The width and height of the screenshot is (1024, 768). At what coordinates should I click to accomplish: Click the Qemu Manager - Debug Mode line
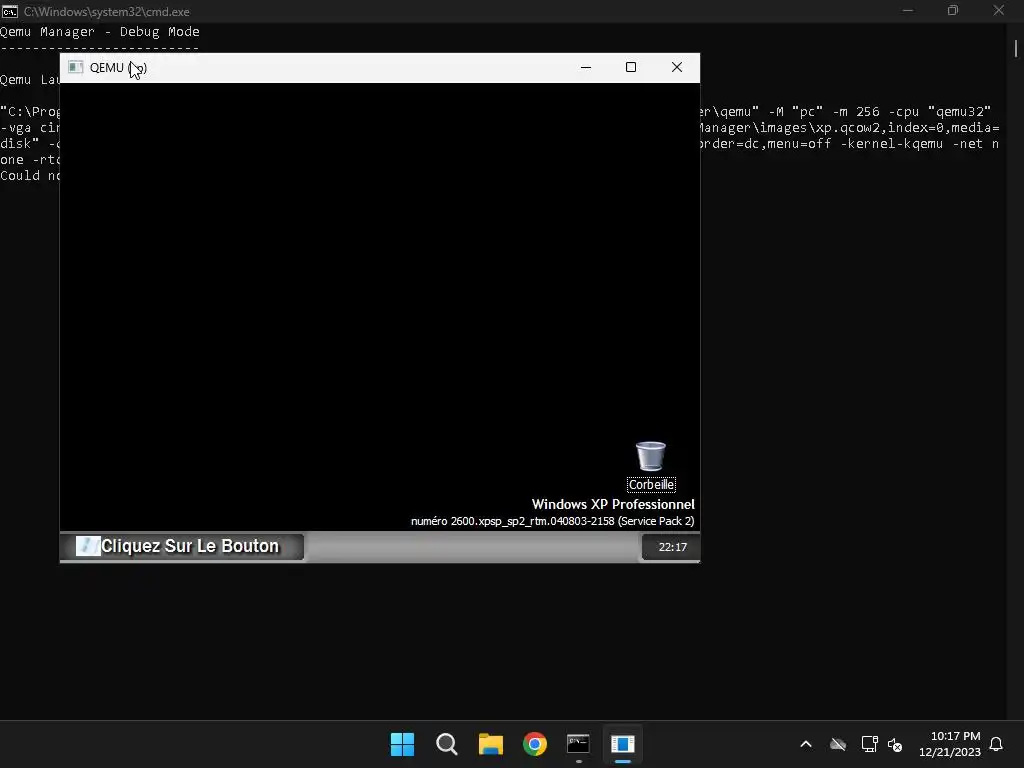pos(100,31)
